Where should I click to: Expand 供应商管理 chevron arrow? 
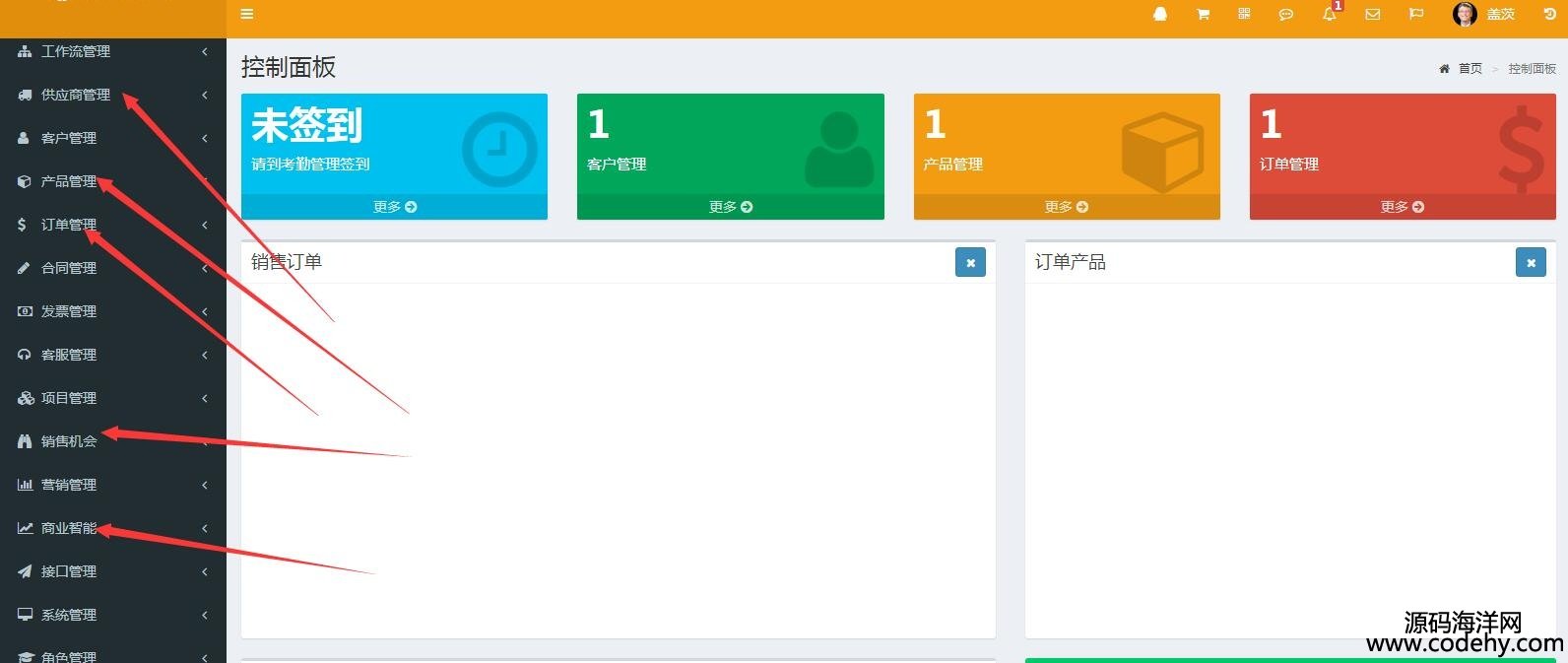click(x=205, y=95)
